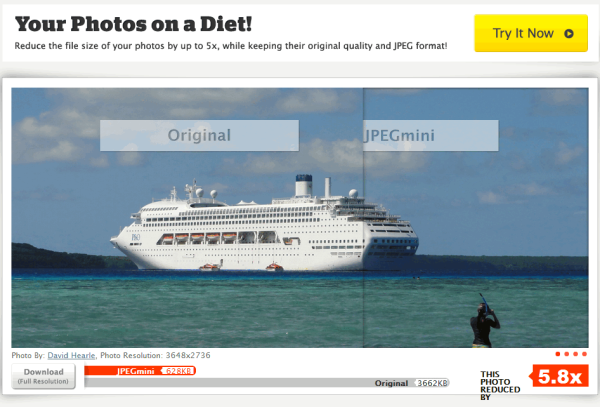
Task: Click the Original overlay label
Action: point(199,135)
